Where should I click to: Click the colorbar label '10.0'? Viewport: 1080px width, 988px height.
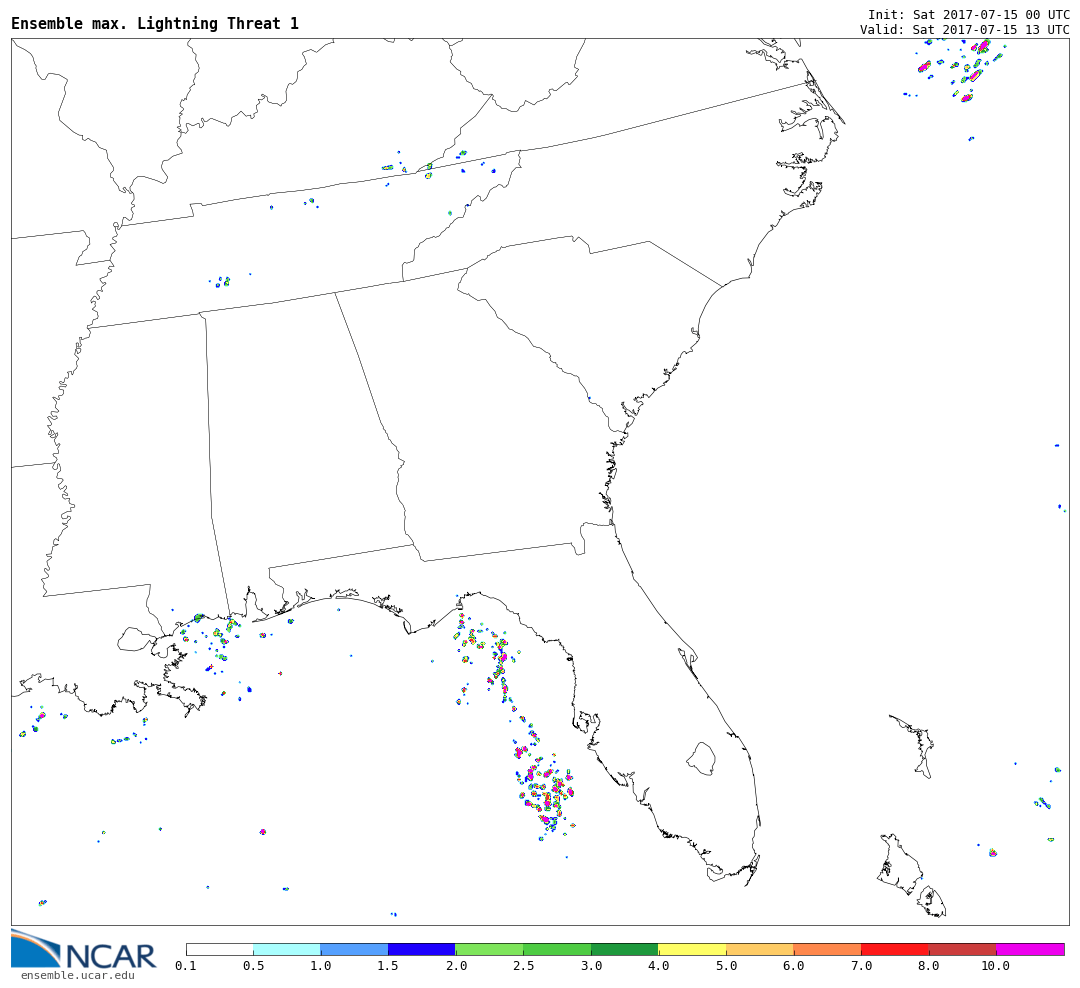(x=996, y=966)
